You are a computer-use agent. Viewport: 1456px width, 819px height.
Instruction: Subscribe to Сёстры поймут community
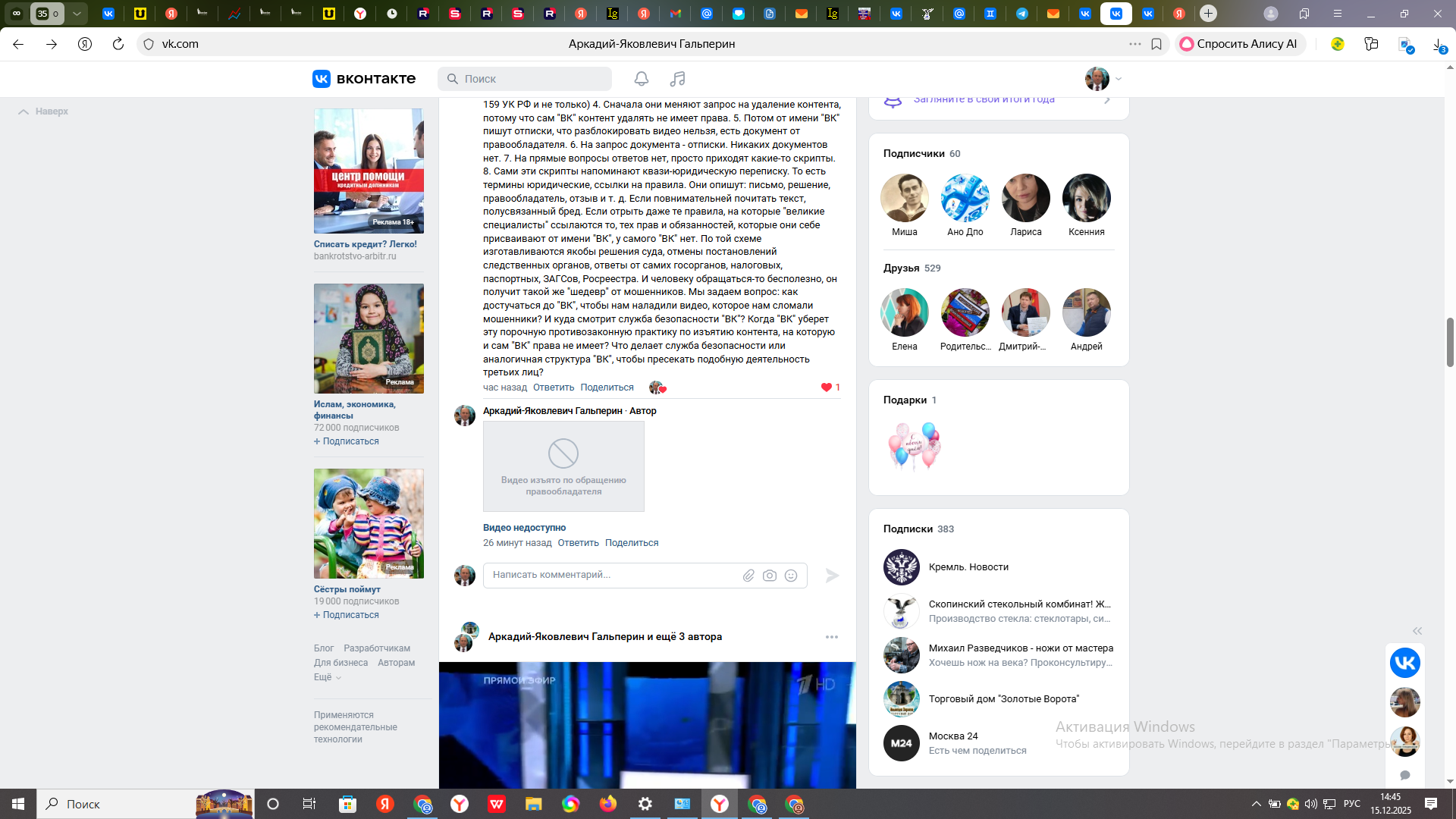[347, 615]
